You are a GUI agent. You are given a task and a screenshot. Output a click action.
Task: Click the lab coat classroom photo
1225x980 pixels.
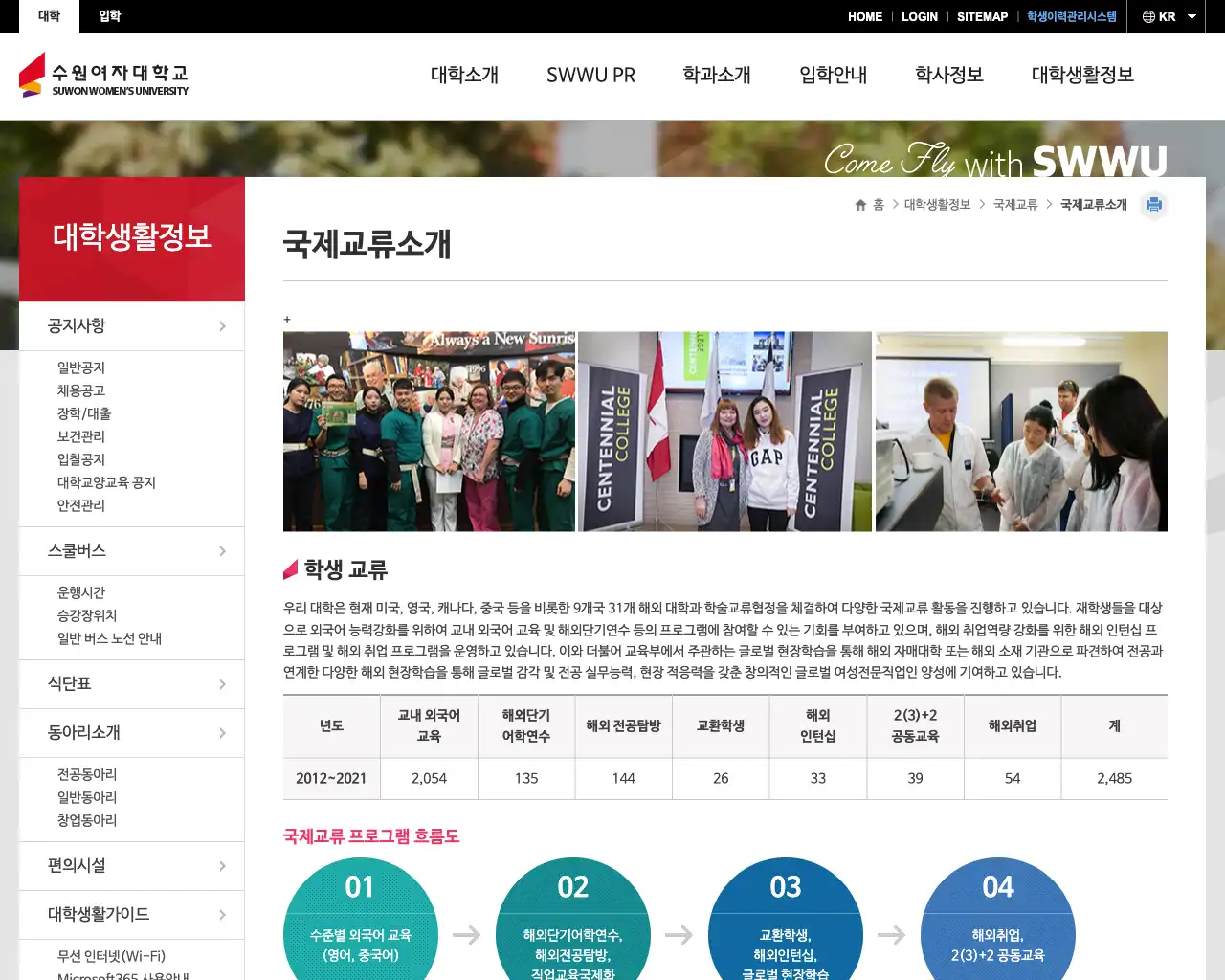coord(1021,432)
